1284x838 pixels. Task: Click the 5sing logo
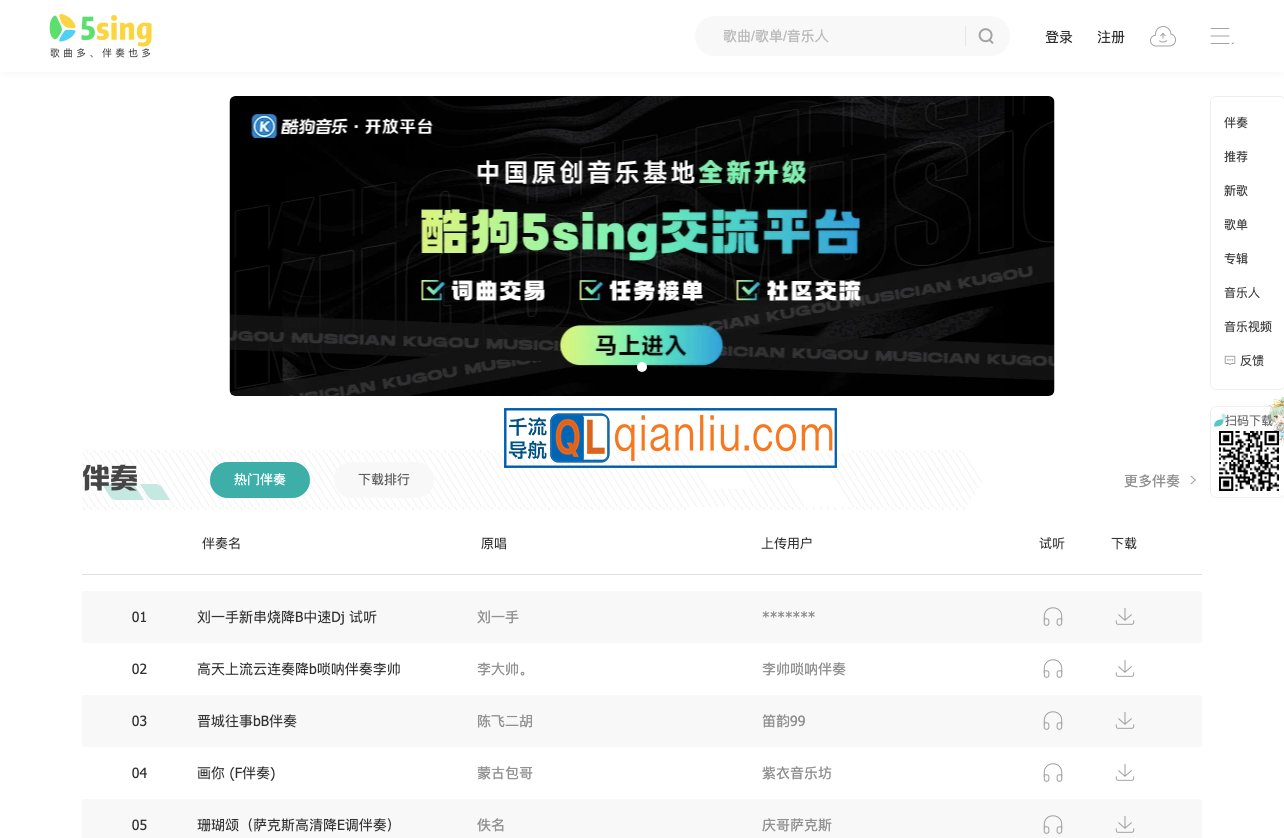coord(99,35)
